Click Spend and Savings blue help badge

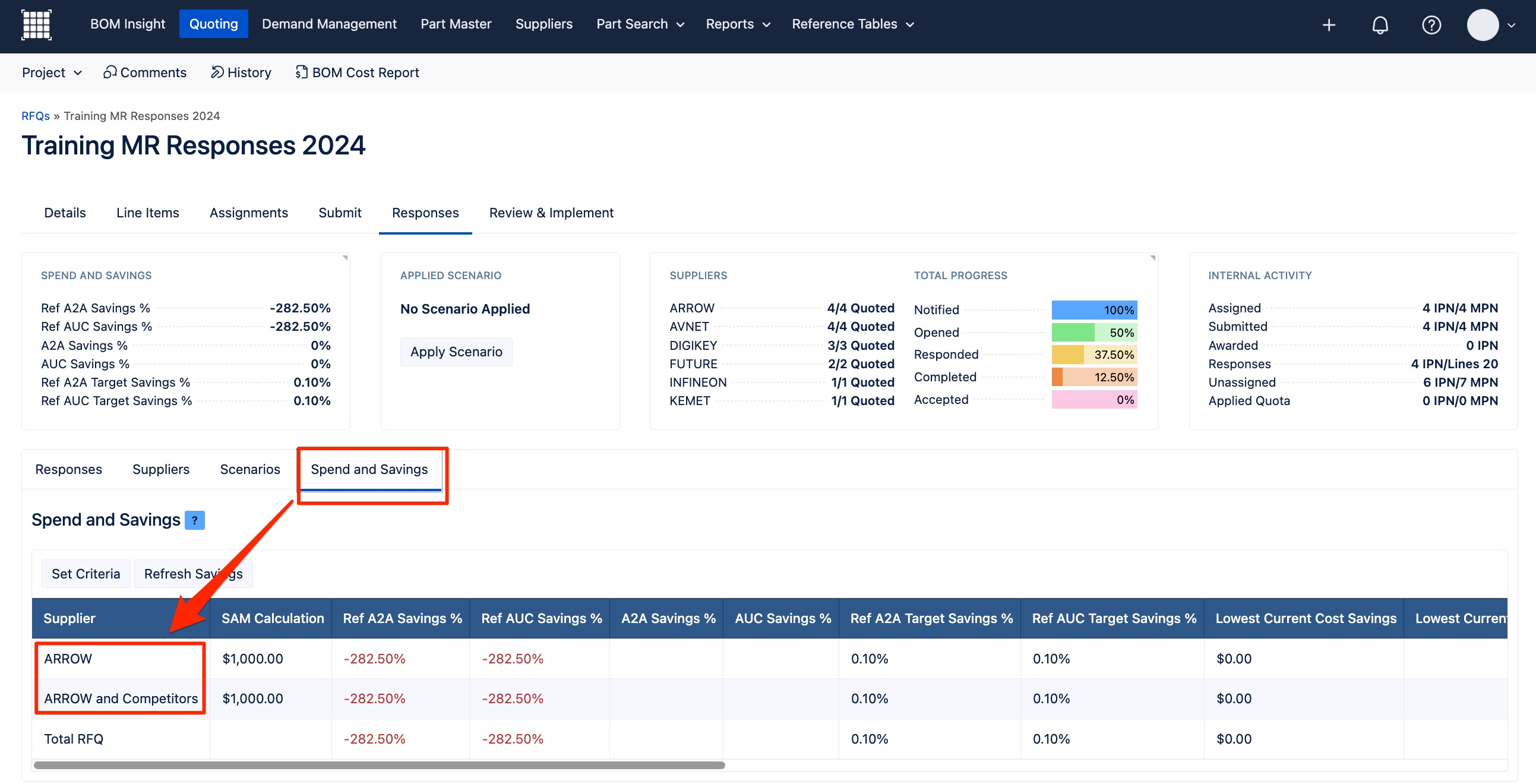click(194, 520)
